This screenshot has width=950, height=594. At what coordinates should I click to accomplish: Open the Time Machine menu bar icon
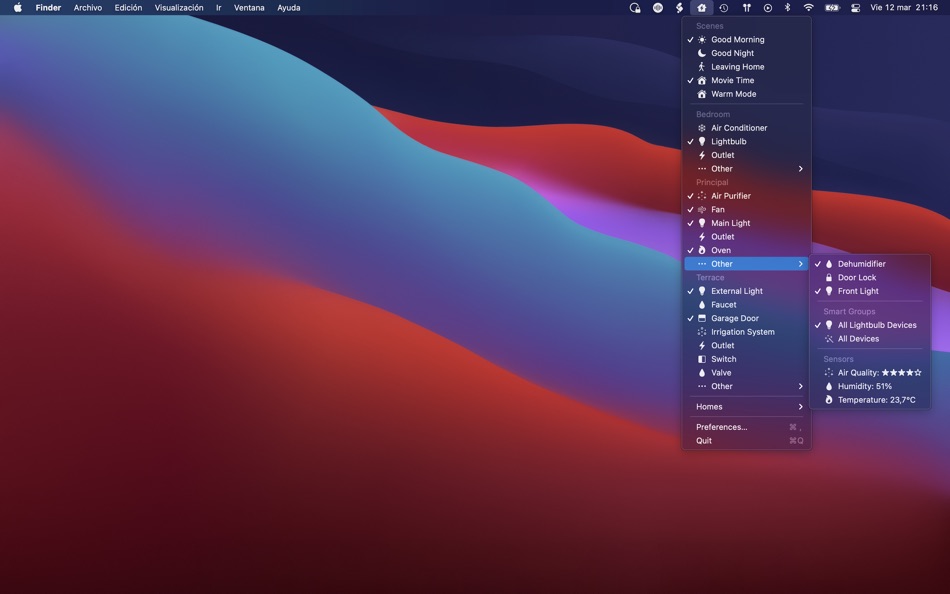[723, 8]
